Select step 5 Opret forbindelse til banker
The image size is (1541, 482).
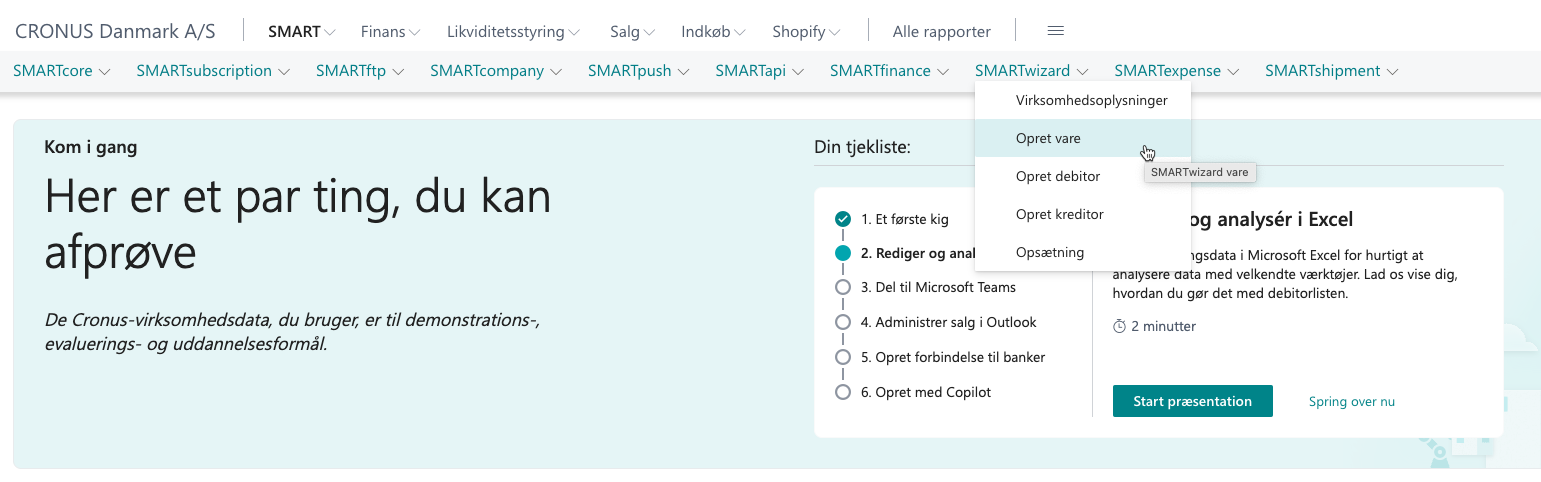click(959, 357)
